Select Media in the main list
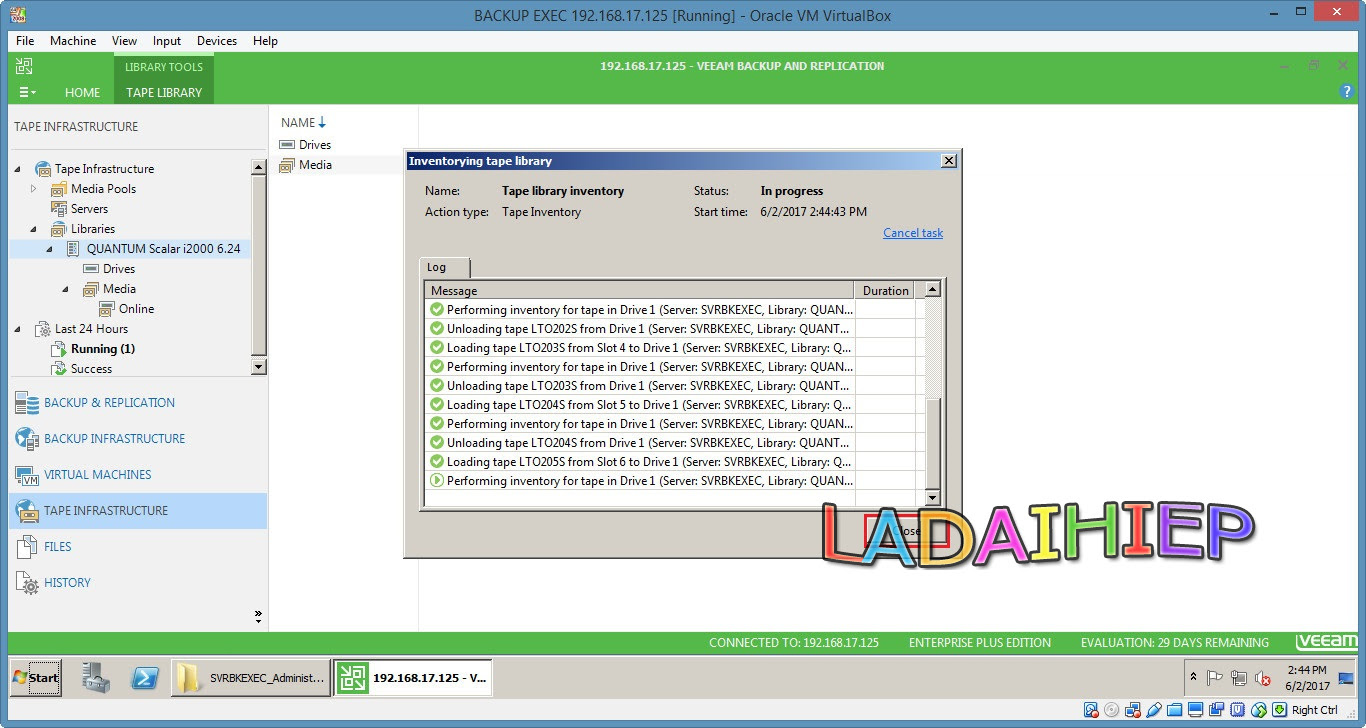This screenshot has height=728, width=1366. coord(314,165)
